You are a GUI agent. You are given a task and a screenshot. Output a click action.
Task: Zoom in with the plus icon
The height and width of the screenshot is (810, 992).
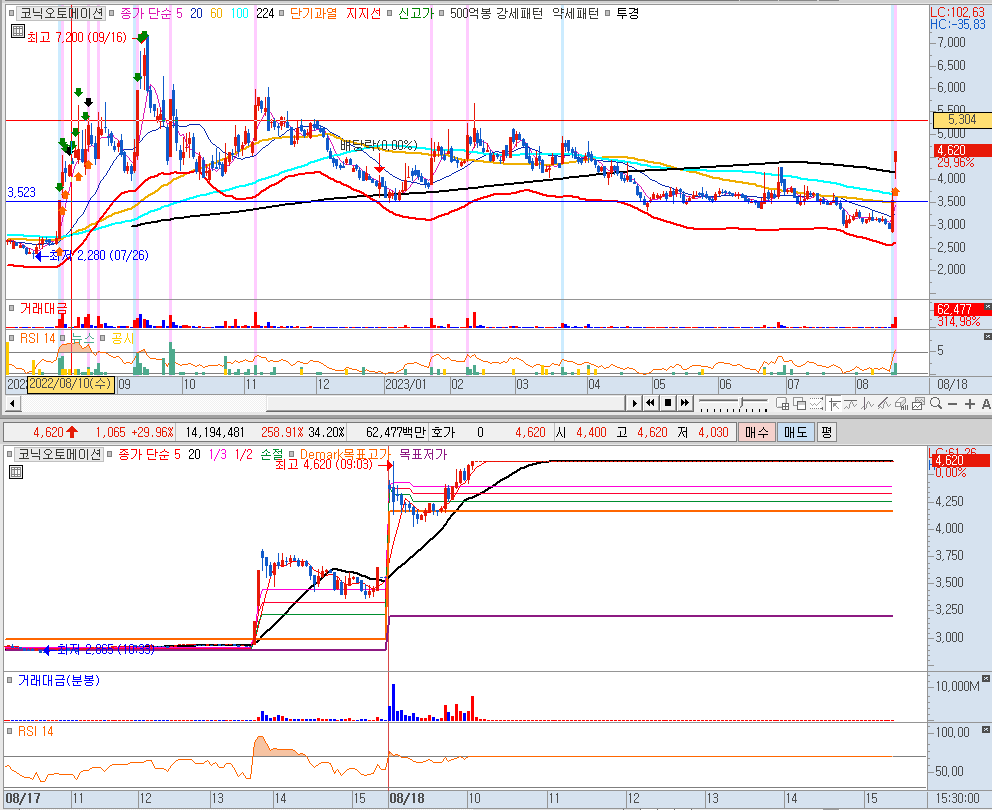click(970, 404)
